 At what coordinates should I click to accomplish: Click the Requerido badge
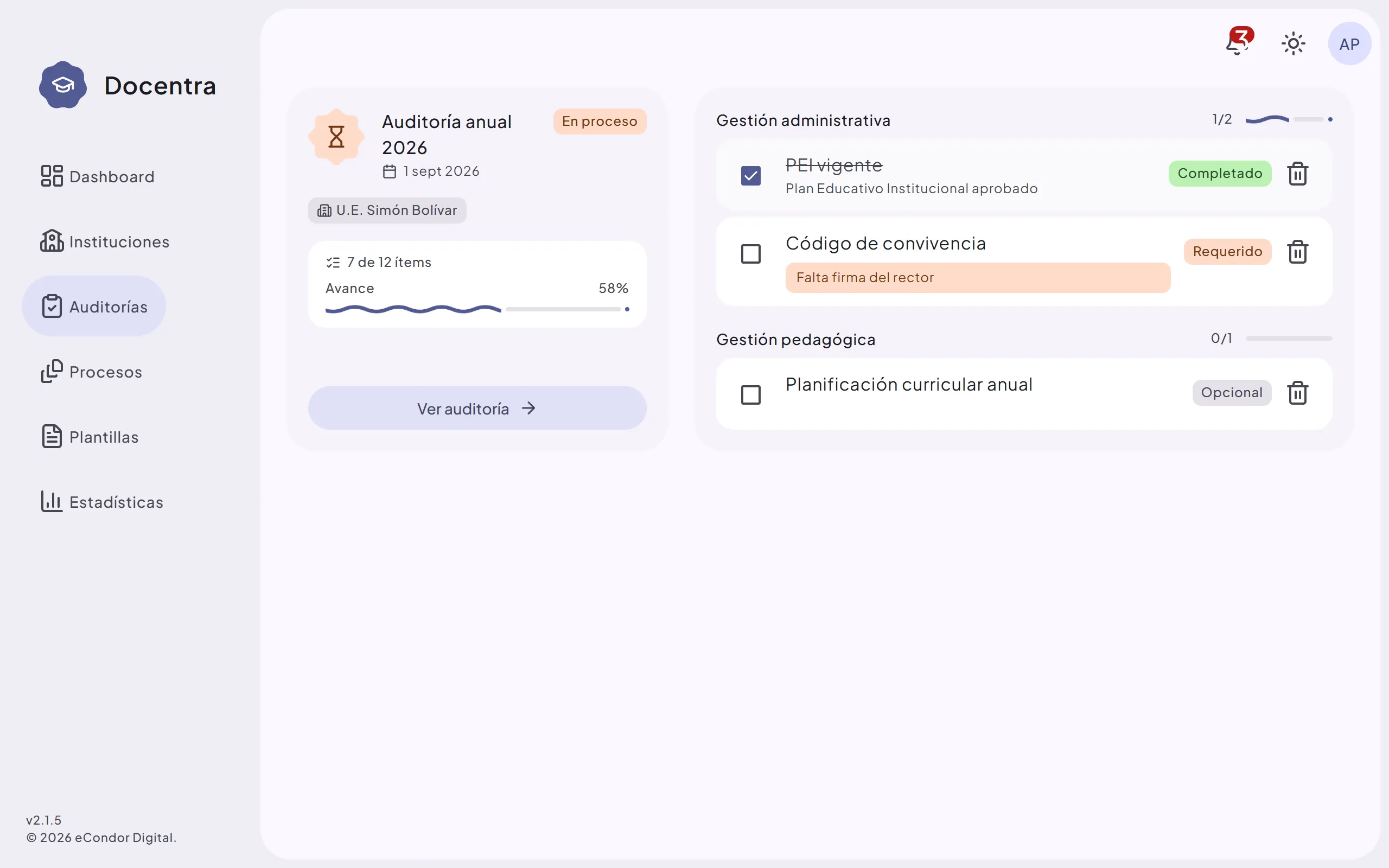(x=1227, y=251)
